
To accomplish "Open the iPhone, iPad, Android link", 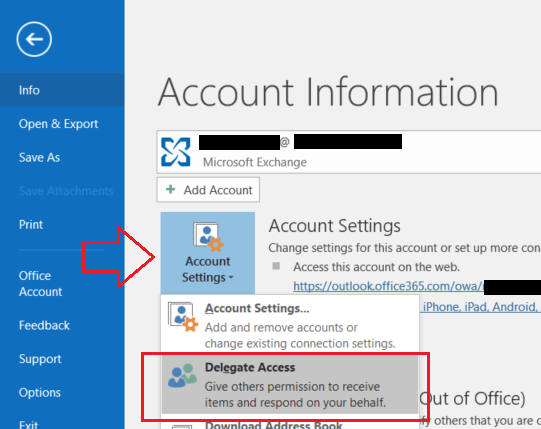I will pos(480,307).
